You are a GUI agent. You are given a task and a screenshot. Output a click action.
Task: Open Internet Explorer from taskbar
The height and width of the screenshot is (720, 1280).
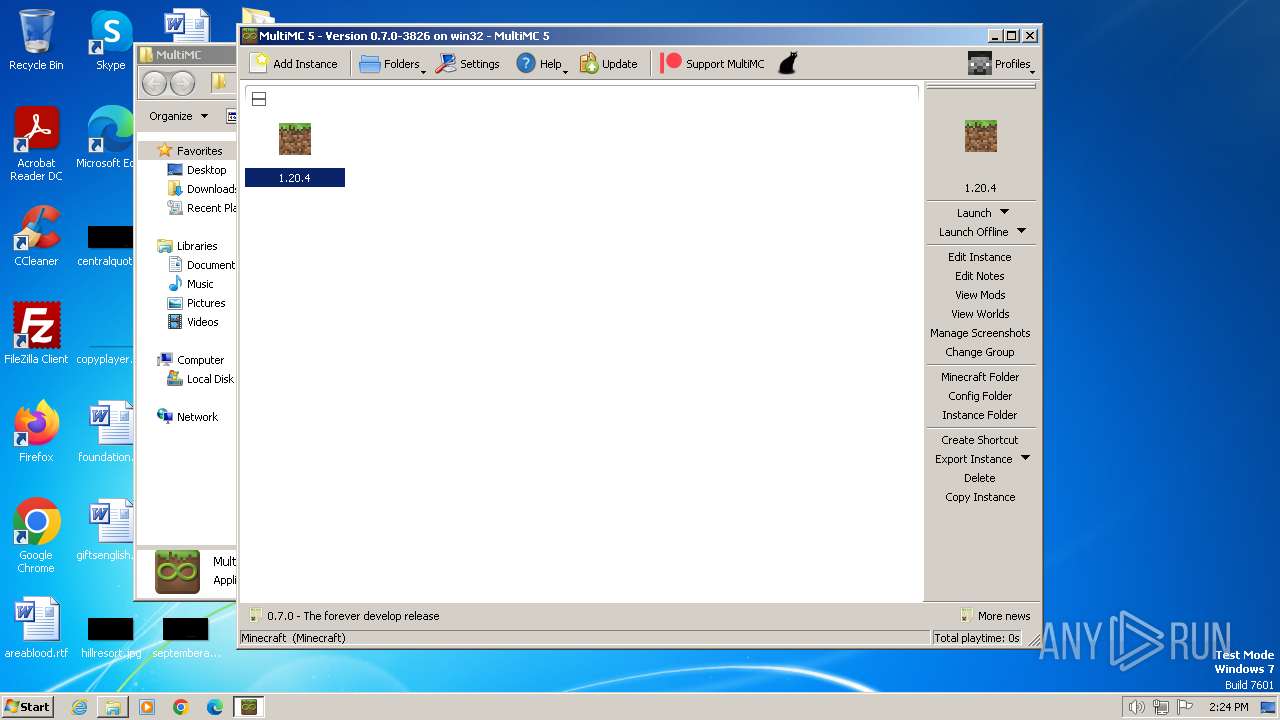(79, 707)
